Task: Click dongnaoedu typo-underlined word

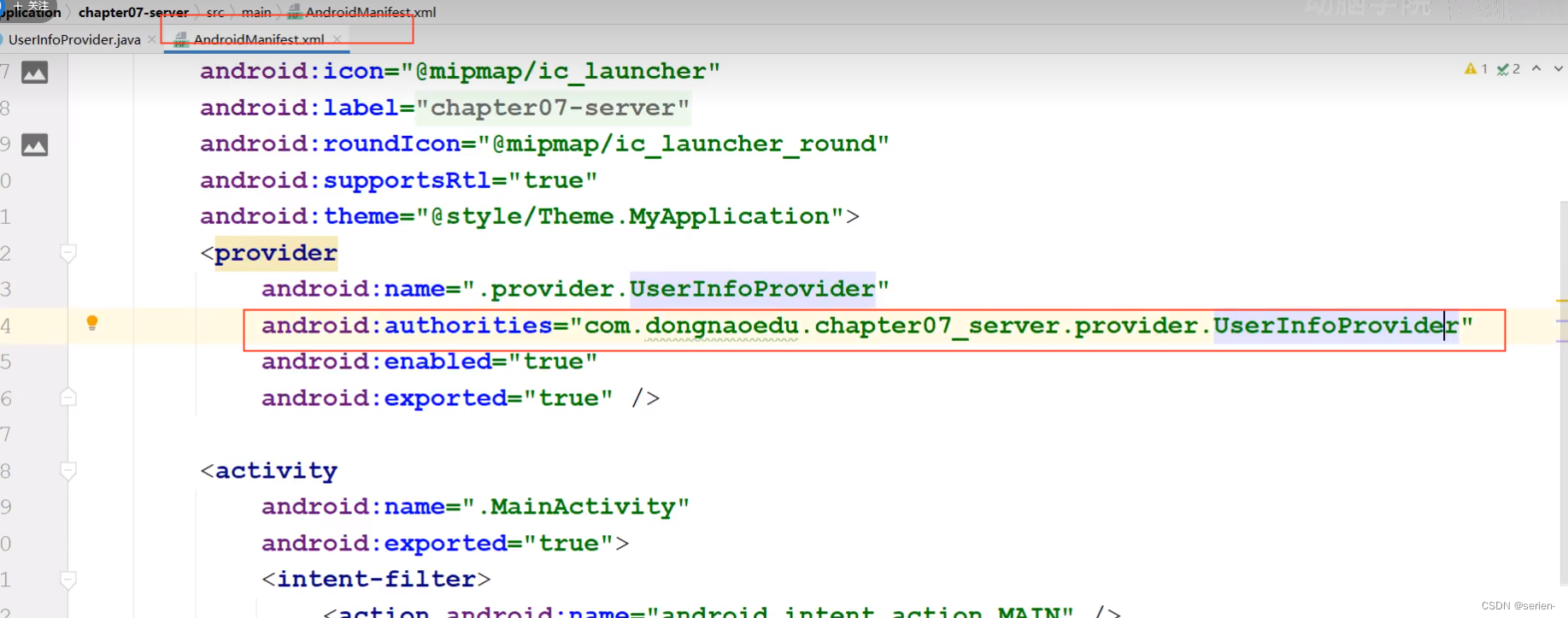Action: (x=721, y=326)
